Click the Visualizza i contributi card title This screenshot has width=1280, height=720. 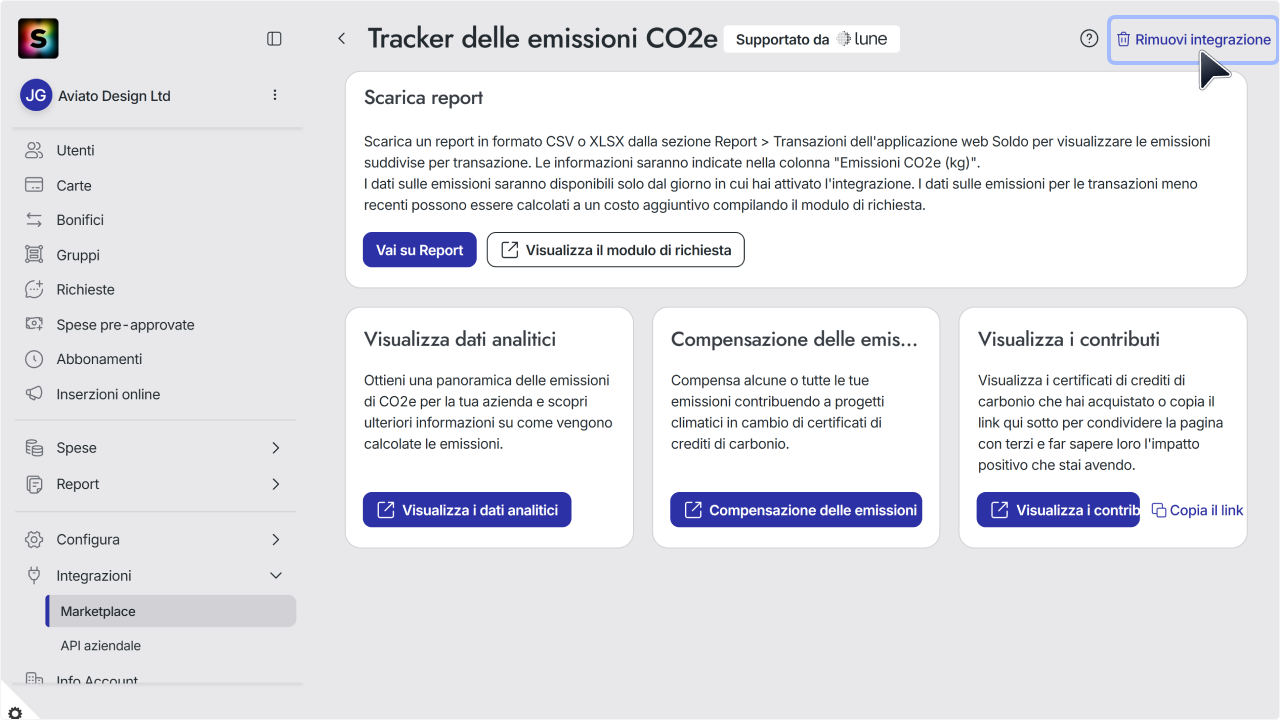1069,339
